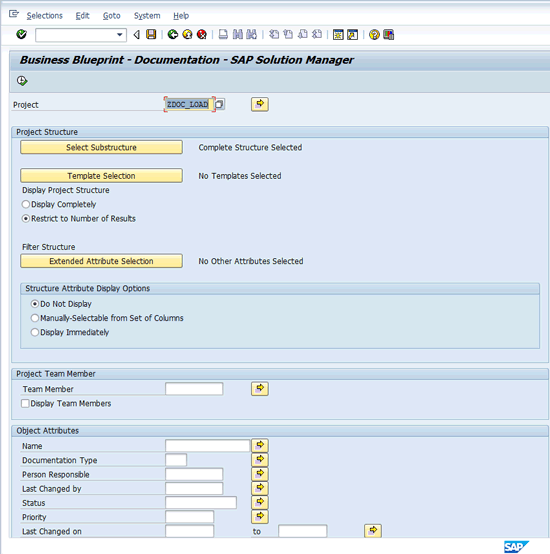Click the First Page icon
This screenshot has width=550, height=554.
[274, 35]
